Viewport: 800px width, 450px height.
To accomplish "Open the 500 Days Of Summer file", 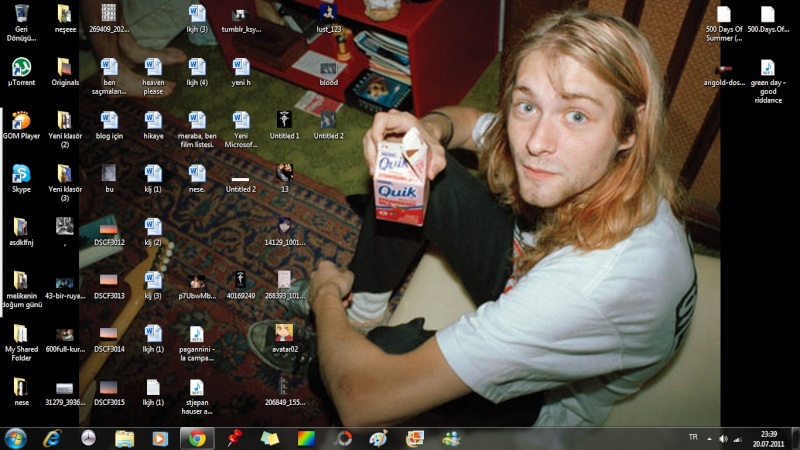I will tap(723, 23).
